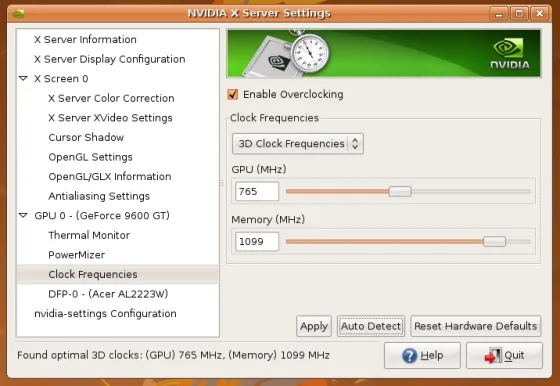View OpenGL/GLX Information
Screen dimensions: 560x386
point(110,176)
